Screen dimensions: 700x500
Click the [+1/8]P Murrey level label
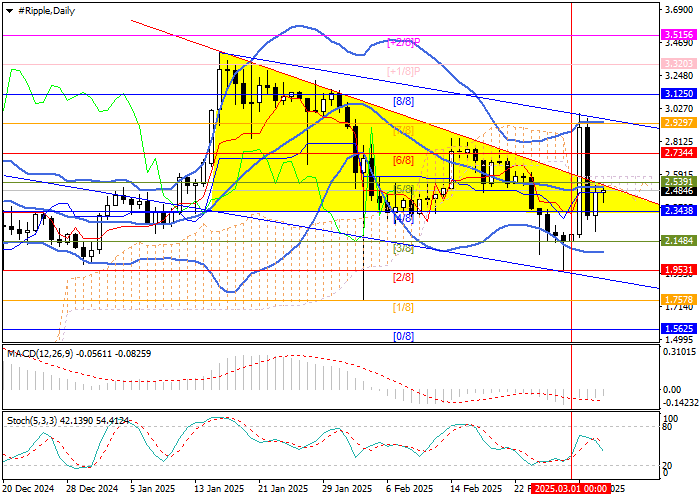(404, 71)
